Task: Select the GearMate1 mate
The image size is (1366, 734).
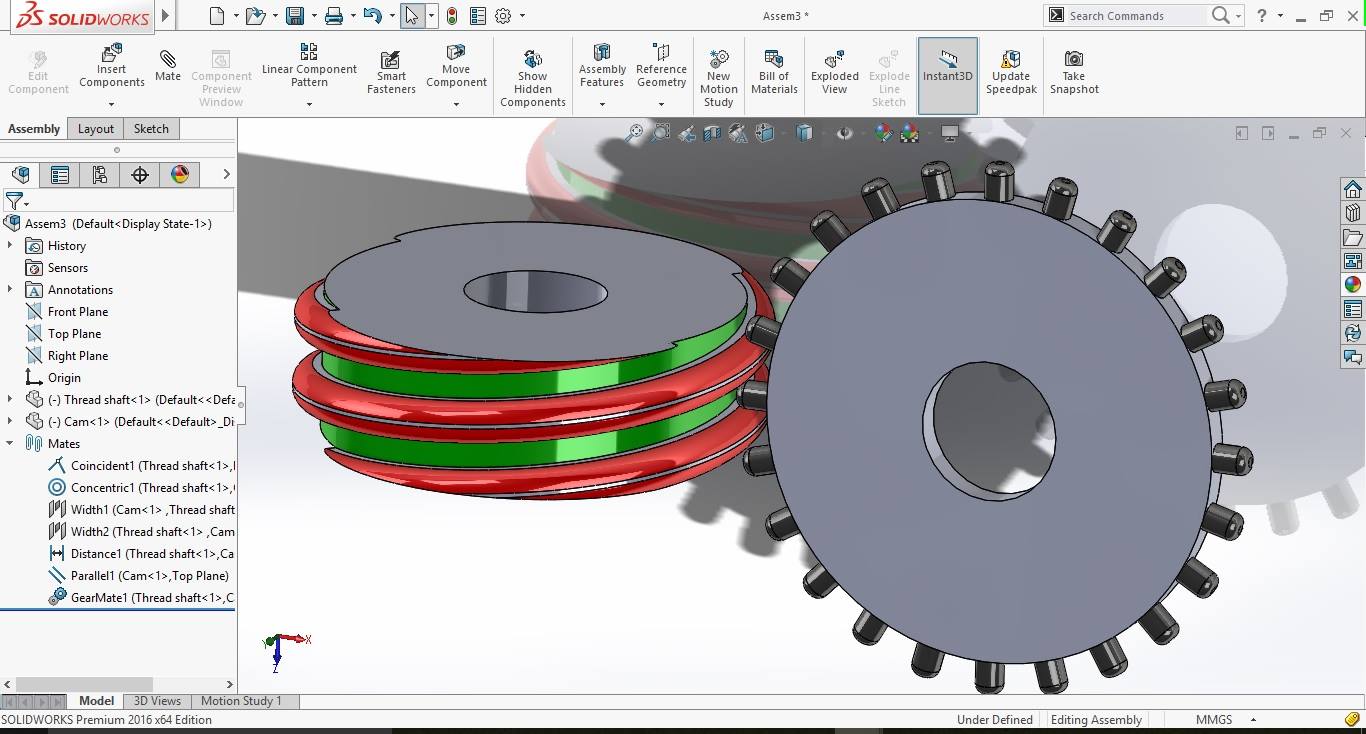Action: 140,598
